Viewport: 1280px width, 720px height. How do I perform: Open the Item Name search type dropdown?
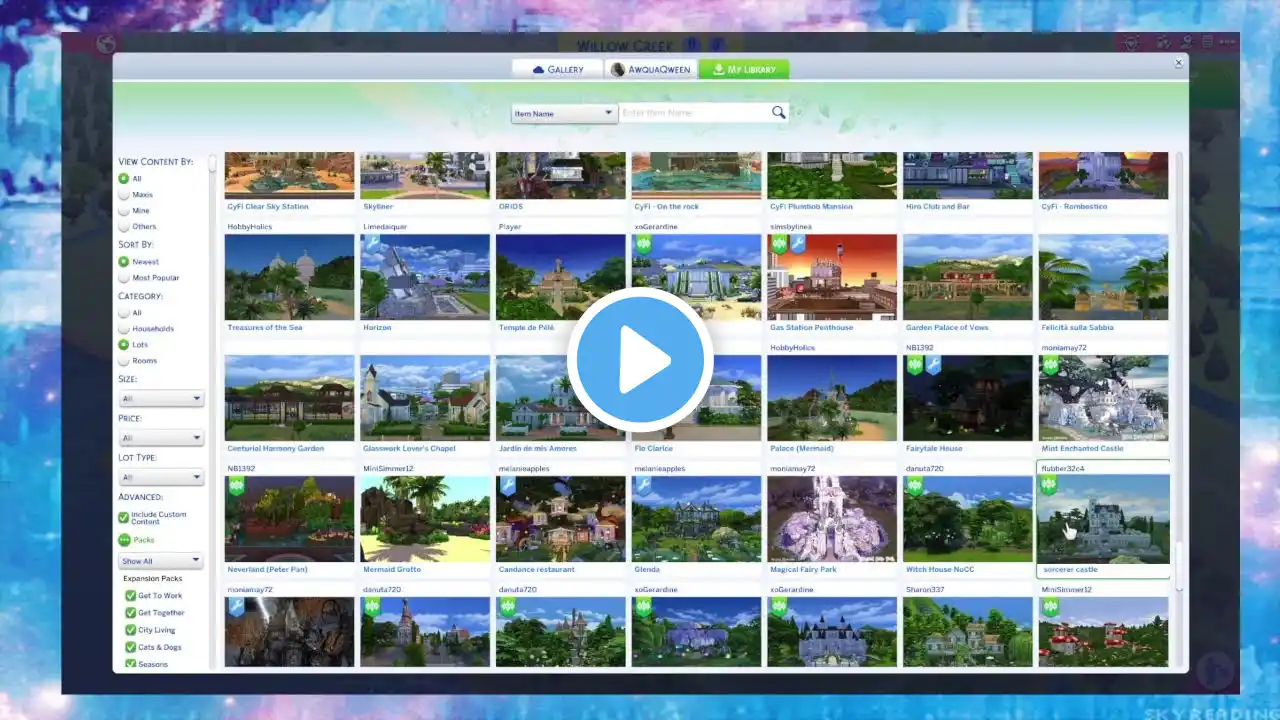point(563,114)
